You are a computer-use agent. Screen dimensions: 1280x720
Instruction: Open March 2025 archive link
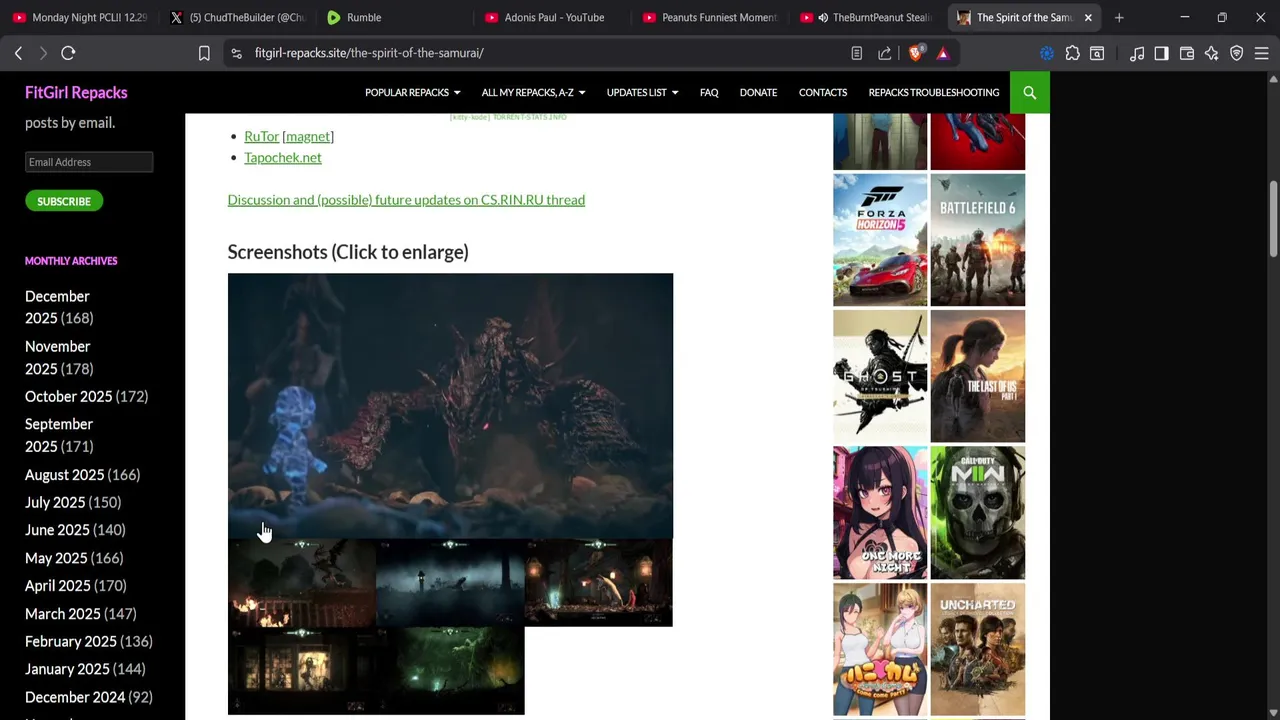click(62, 613)
